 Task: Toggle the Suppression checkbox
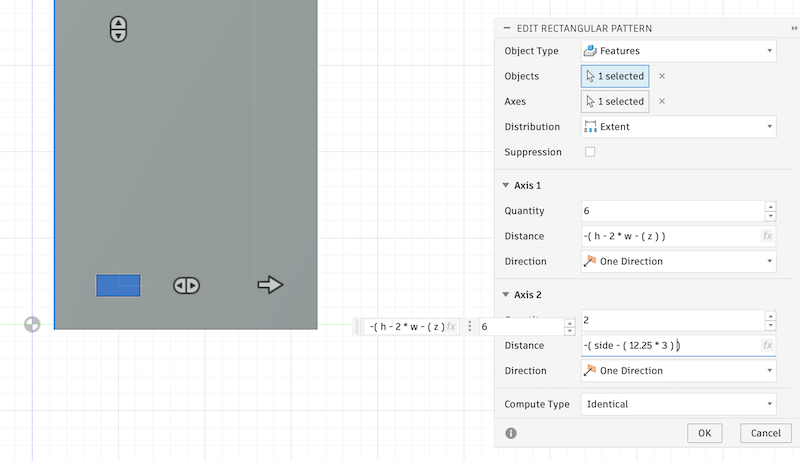(590, 152)
